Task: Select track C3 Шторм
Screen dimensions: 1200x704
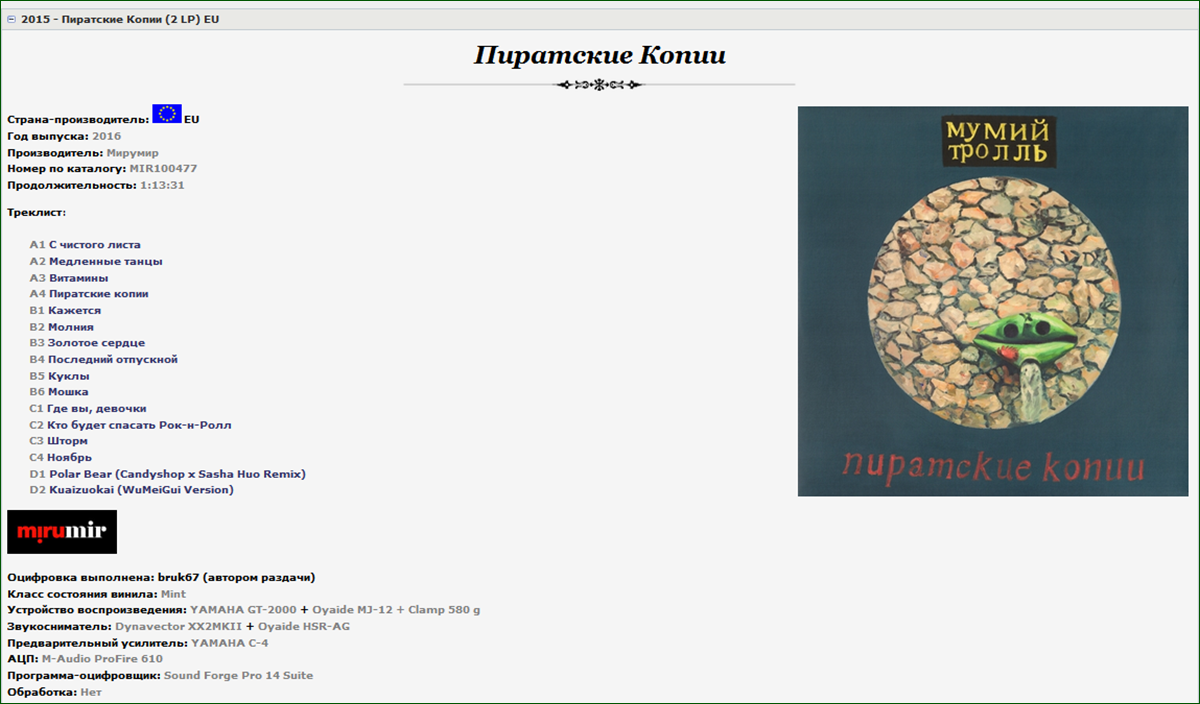Action: point(59,441)
